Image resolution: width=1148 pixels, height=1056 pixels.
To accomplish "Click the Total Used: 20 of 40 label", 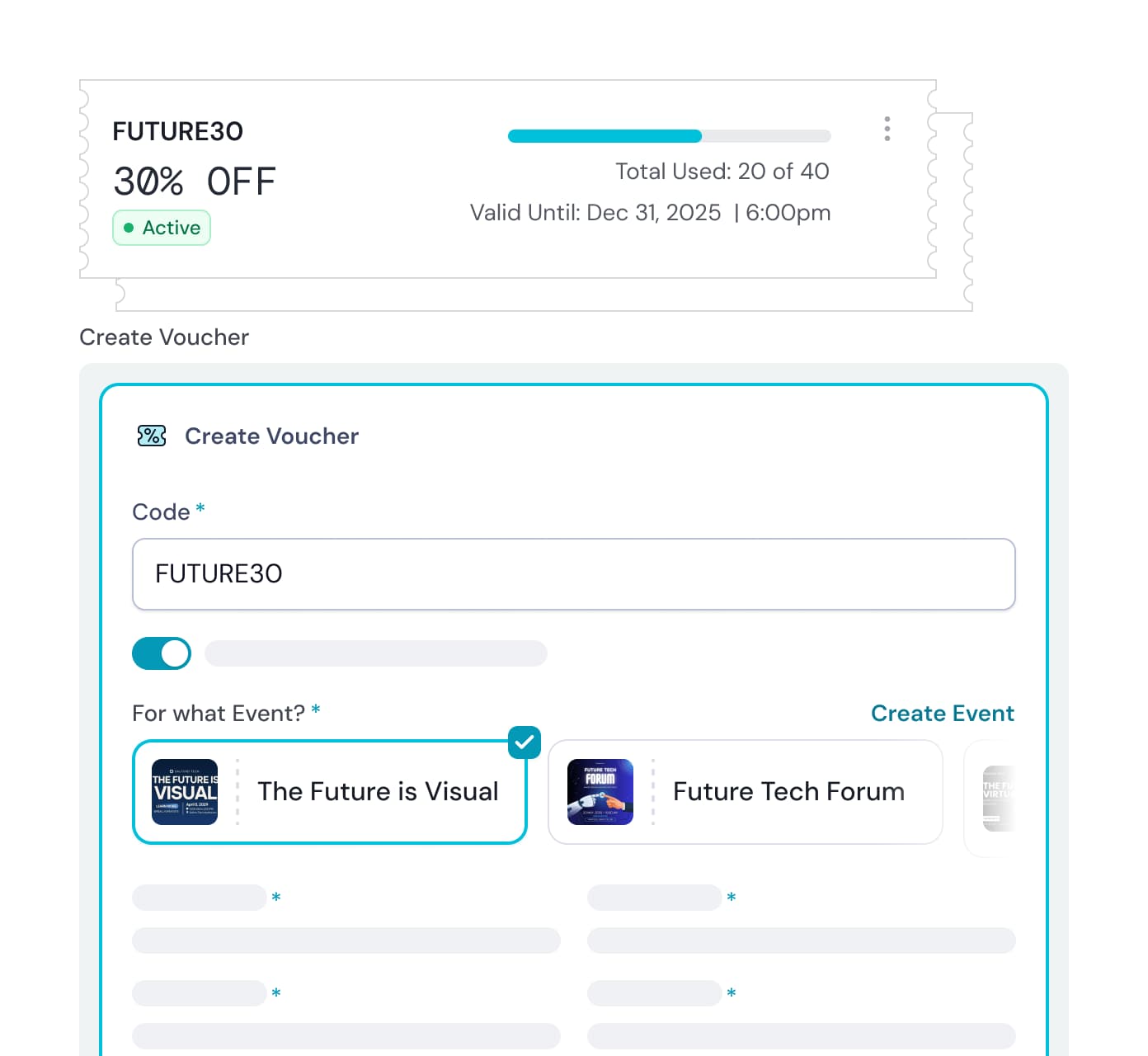I will pyautogui.click(x=722, y=171).
